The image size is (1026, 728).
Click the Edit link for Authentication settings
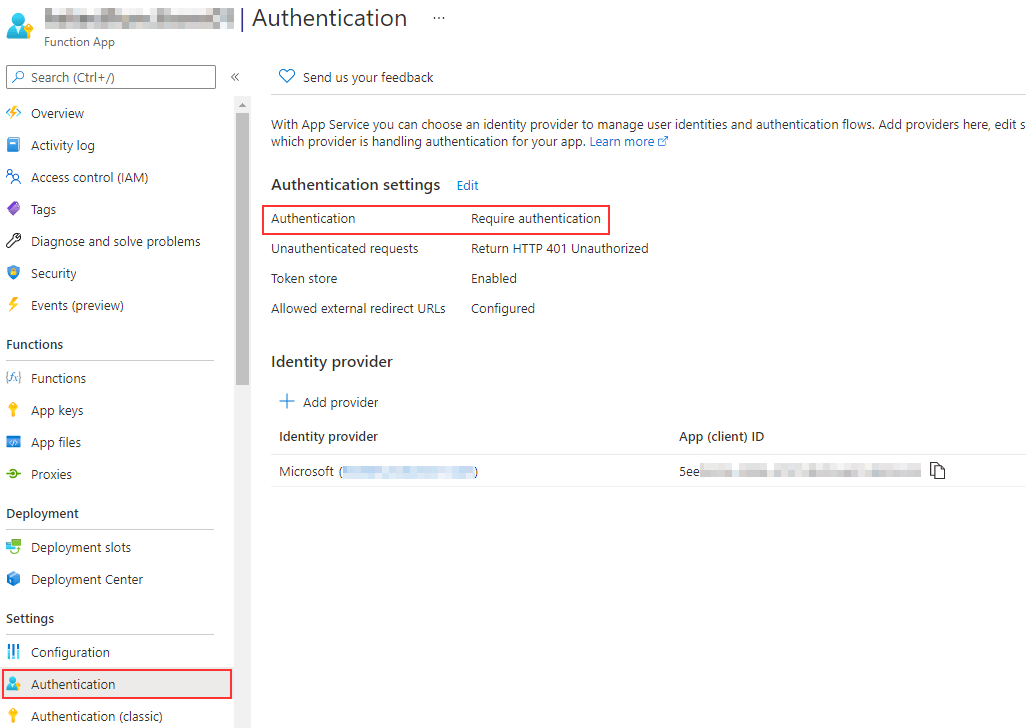coord(467,185)
